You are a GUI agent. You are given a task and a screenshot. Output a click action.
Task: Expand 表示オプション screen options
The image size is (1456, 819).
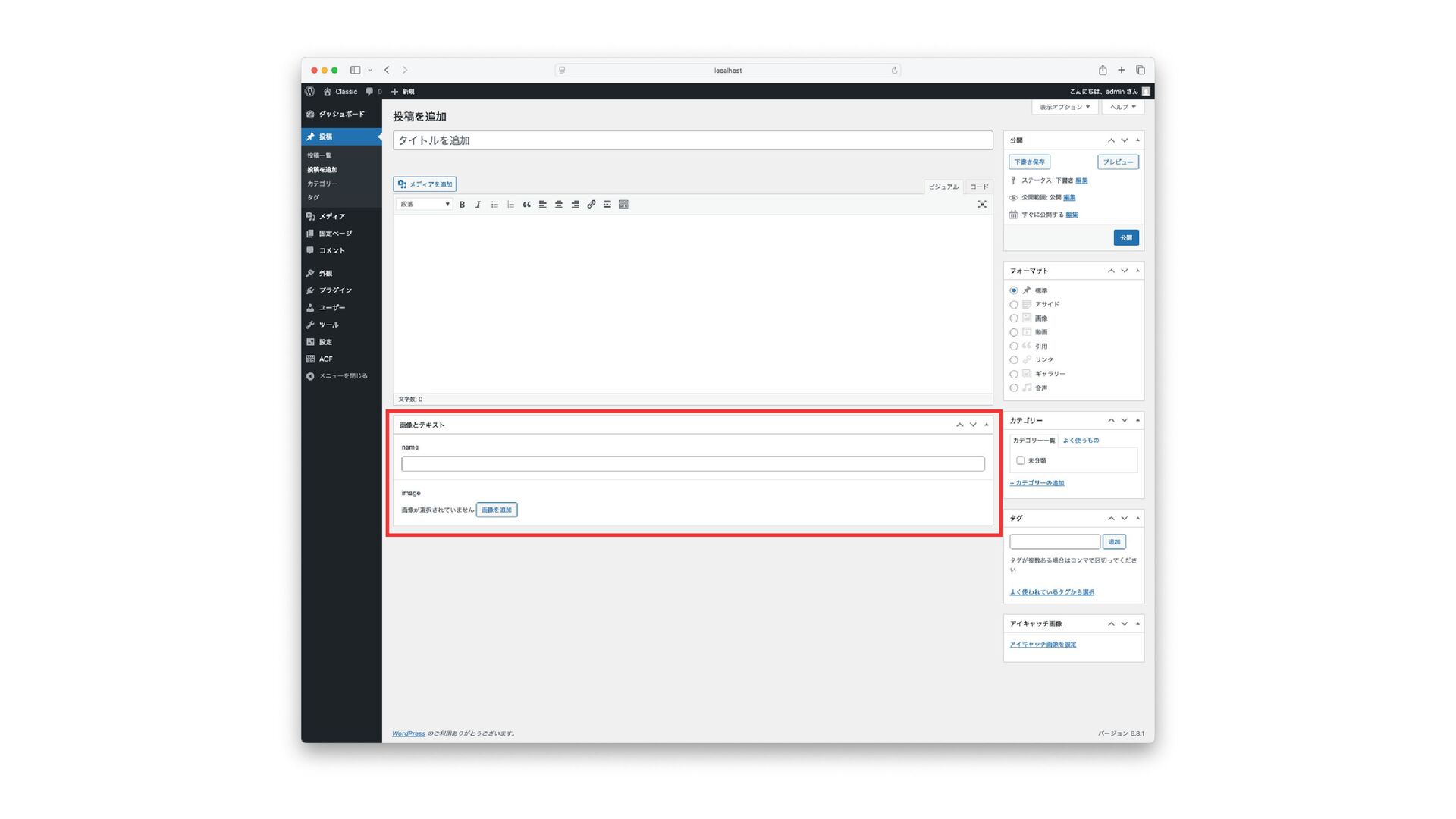(1065, 108)
